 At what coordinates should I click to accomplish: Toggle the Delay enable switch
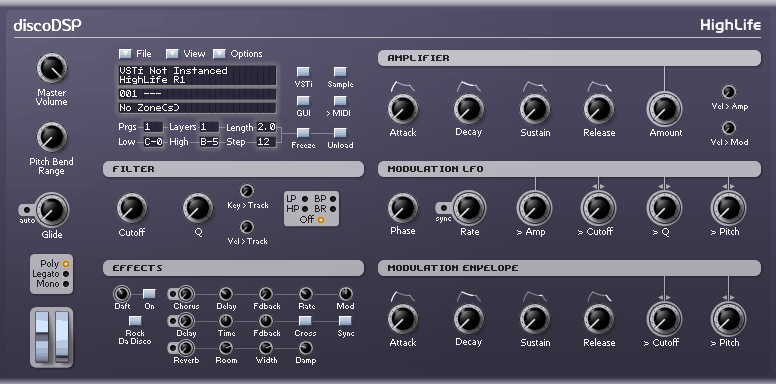pyautogui.click(x=173, y=321)
